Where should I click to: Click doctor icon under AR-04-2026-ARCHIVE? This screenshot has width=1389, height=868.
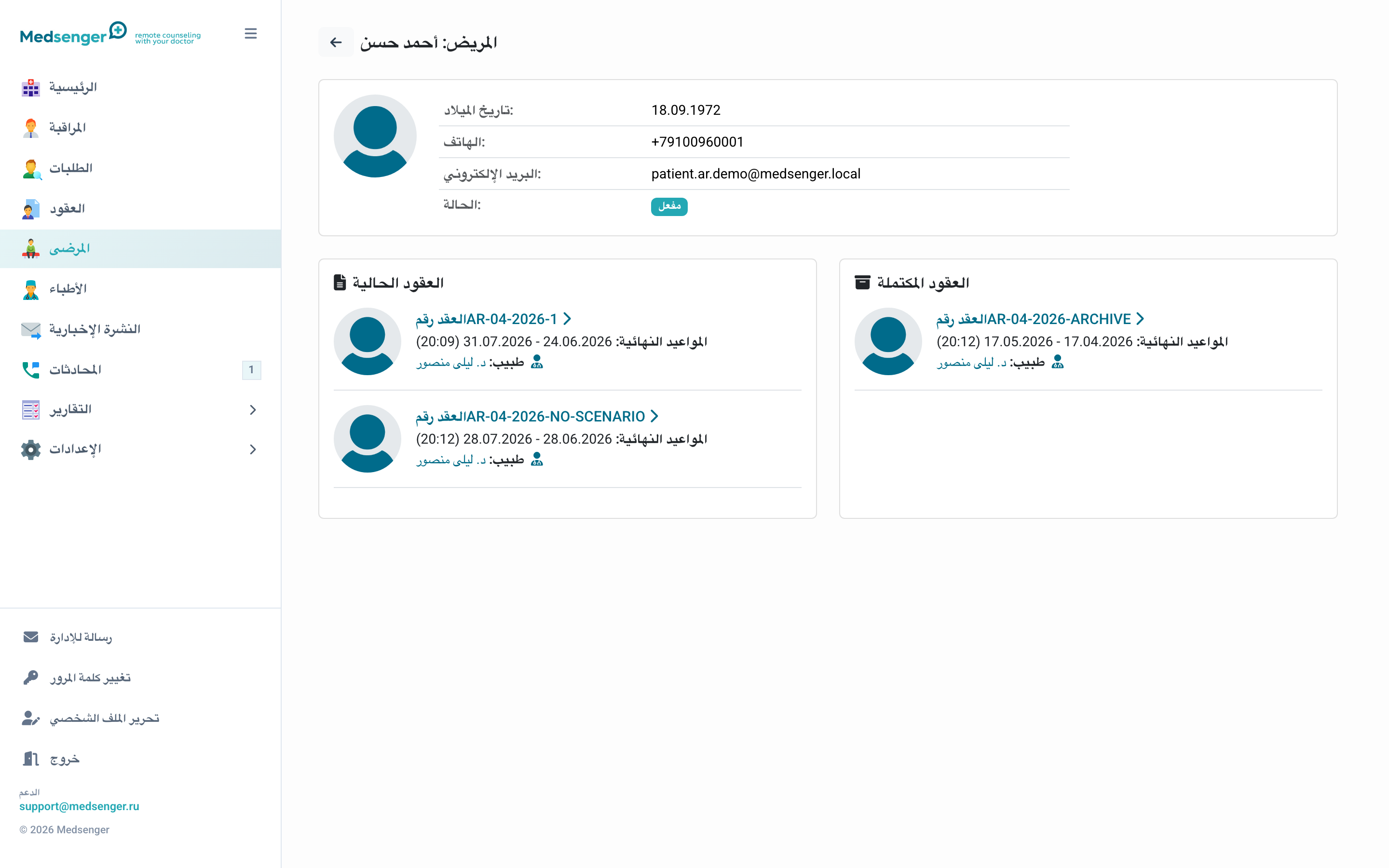(x=1057, y=362)
